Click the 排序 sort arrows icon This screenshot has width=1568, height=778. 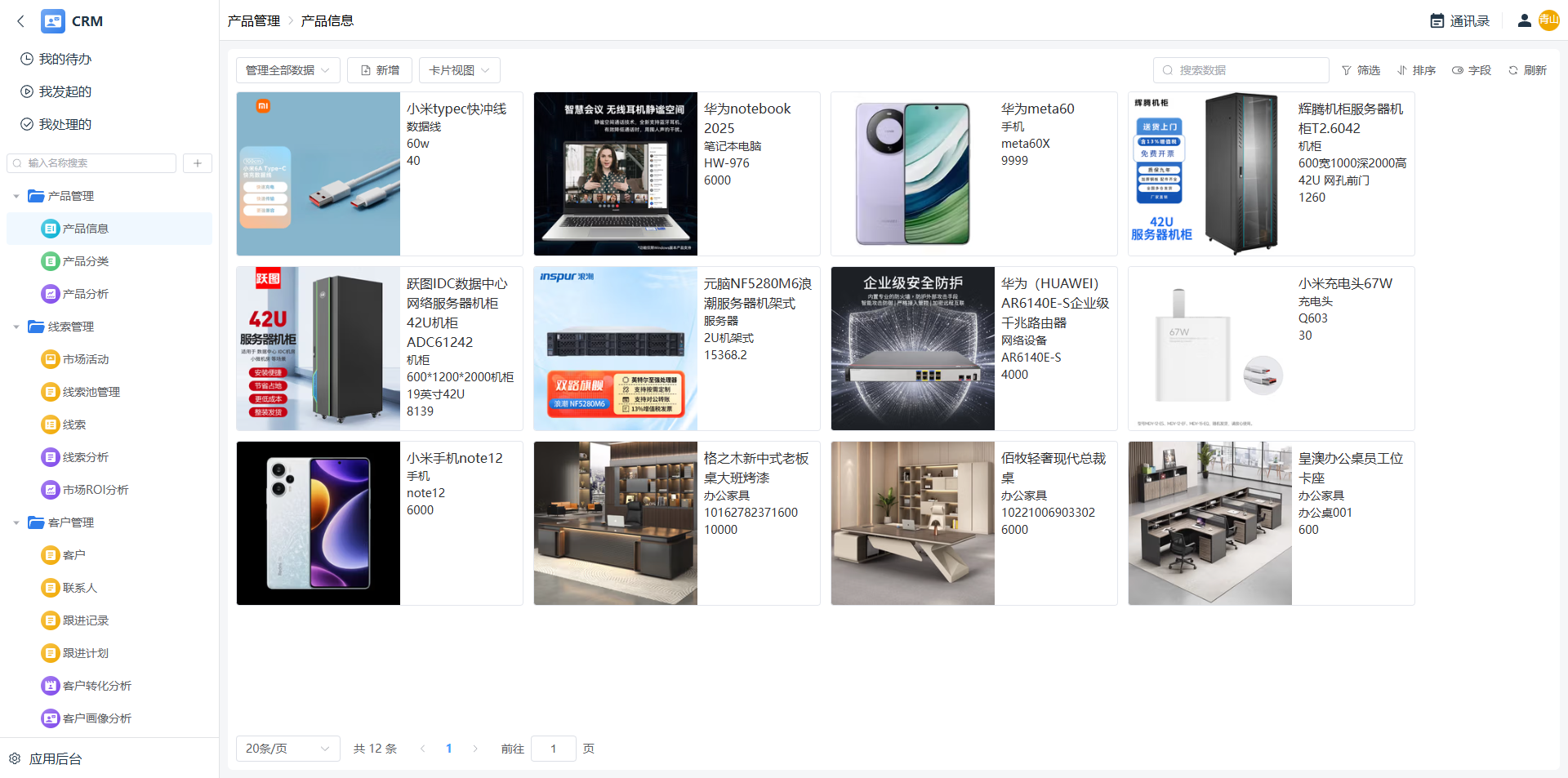pyautogui.click(x=1402, y=70)
